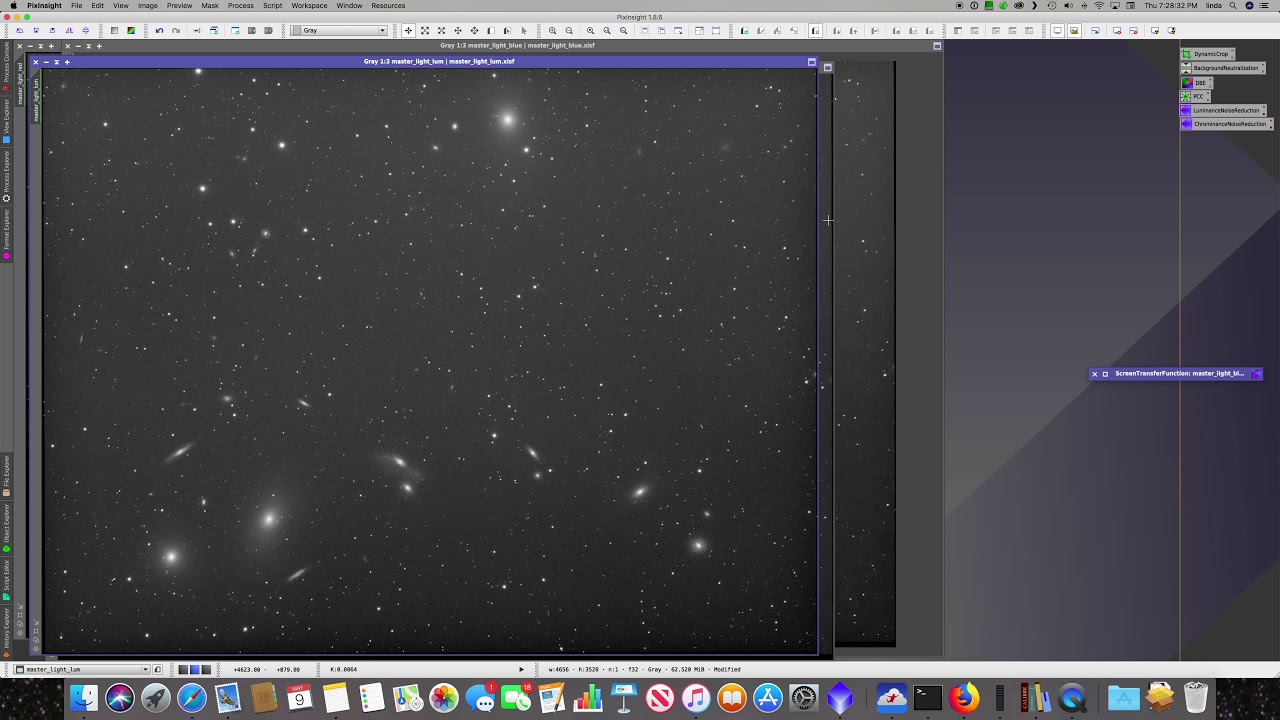Open the Script menu
The height and width of the screenshot is (720, 1280).
coord(272,5)
